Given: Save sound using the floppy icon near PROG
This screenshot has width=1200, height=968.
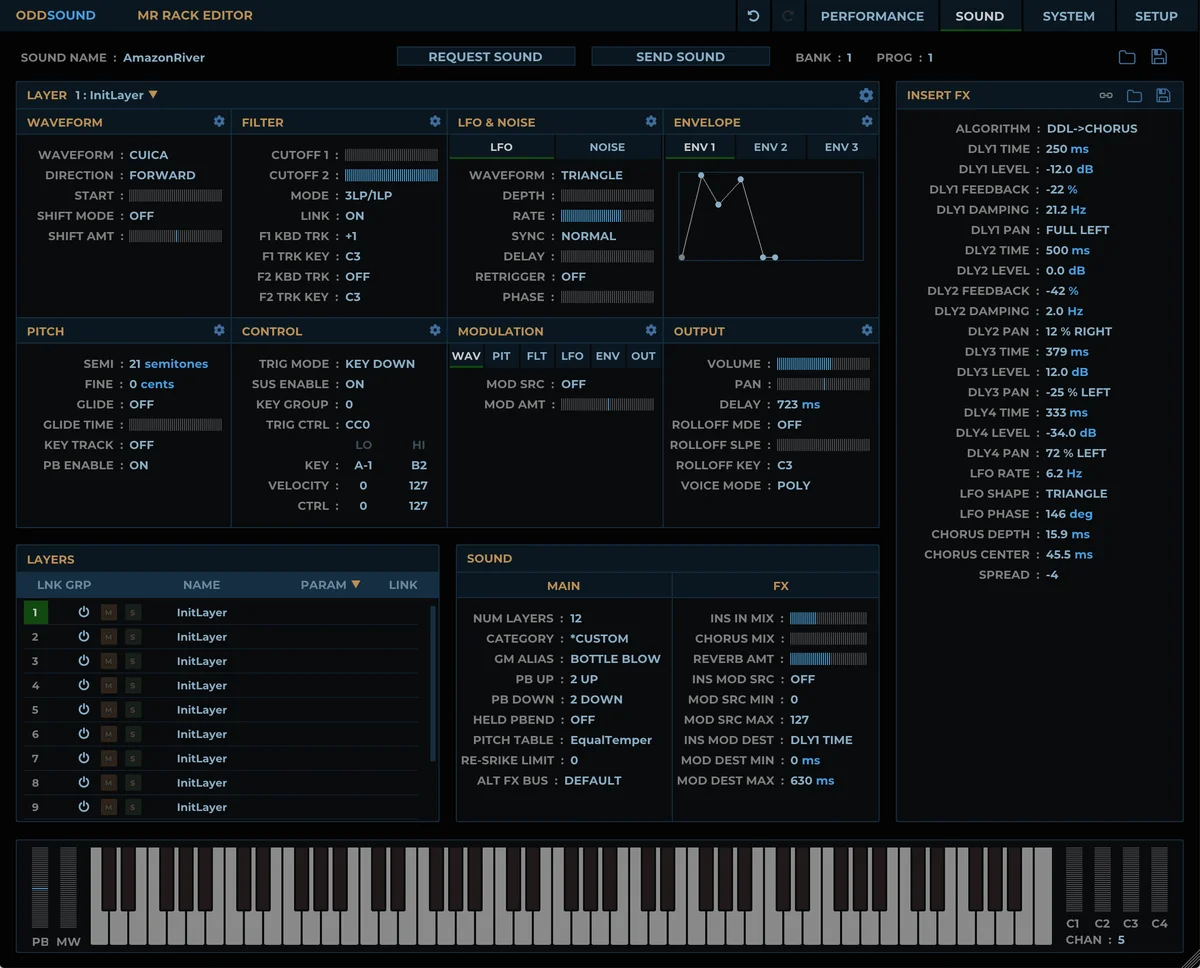Looking at the screenshot, I should [1159, 57].
